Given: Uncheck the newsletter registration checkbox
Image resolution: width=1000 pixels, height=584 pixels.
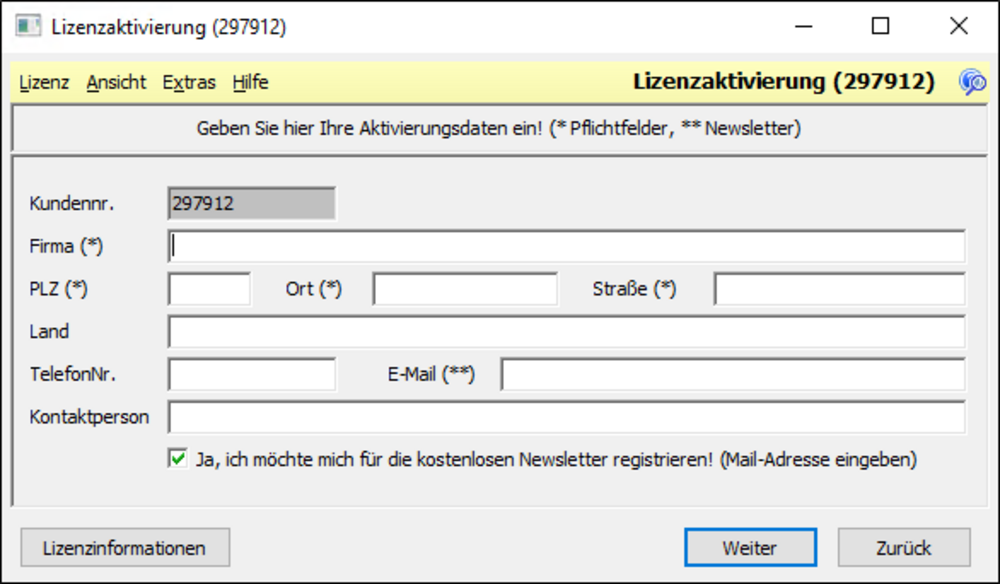Looking at the screenshot, I should coord(178,458).
